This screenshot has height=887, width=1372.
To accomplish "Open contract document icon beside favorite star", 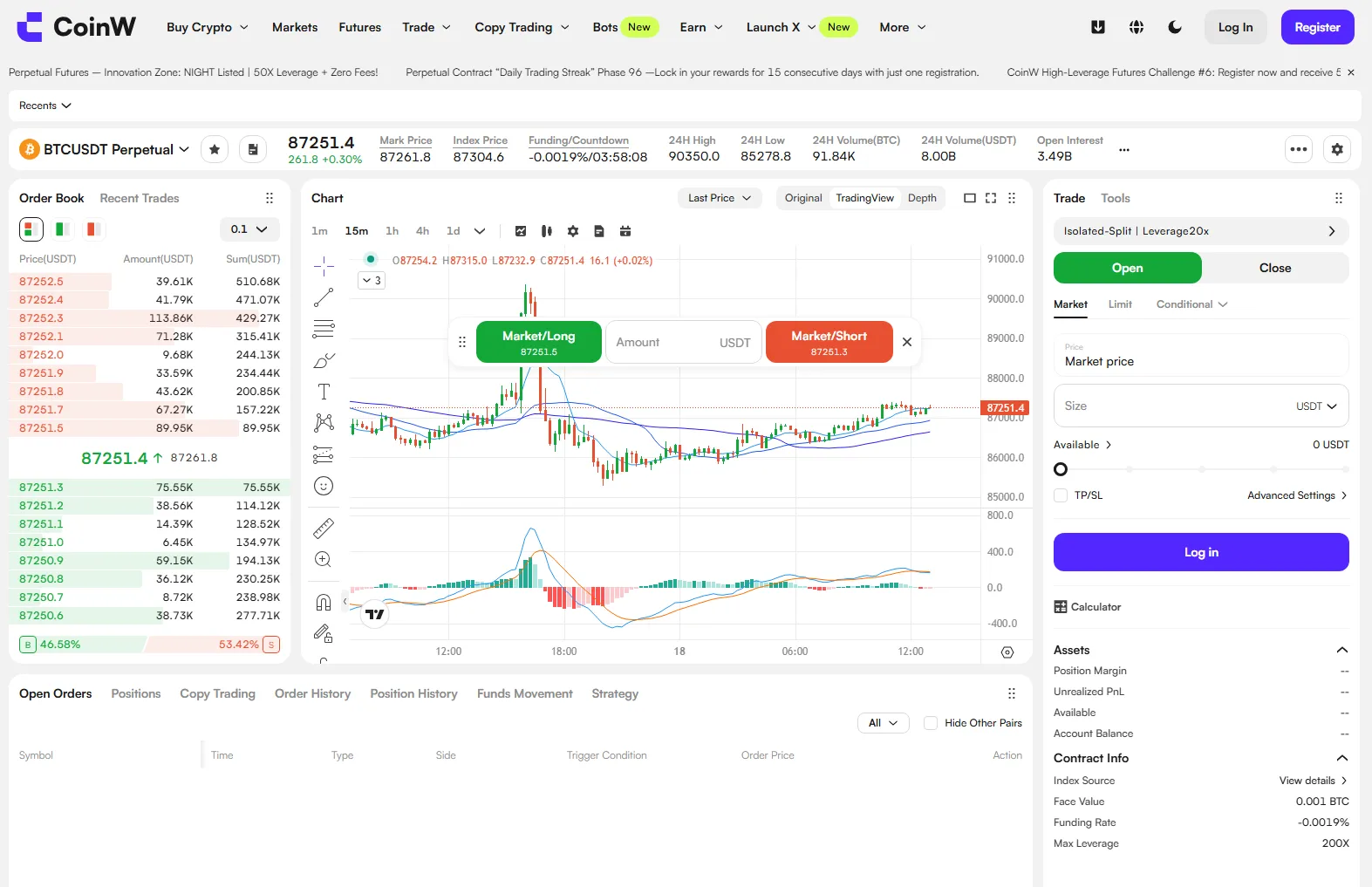I will 253,149.
